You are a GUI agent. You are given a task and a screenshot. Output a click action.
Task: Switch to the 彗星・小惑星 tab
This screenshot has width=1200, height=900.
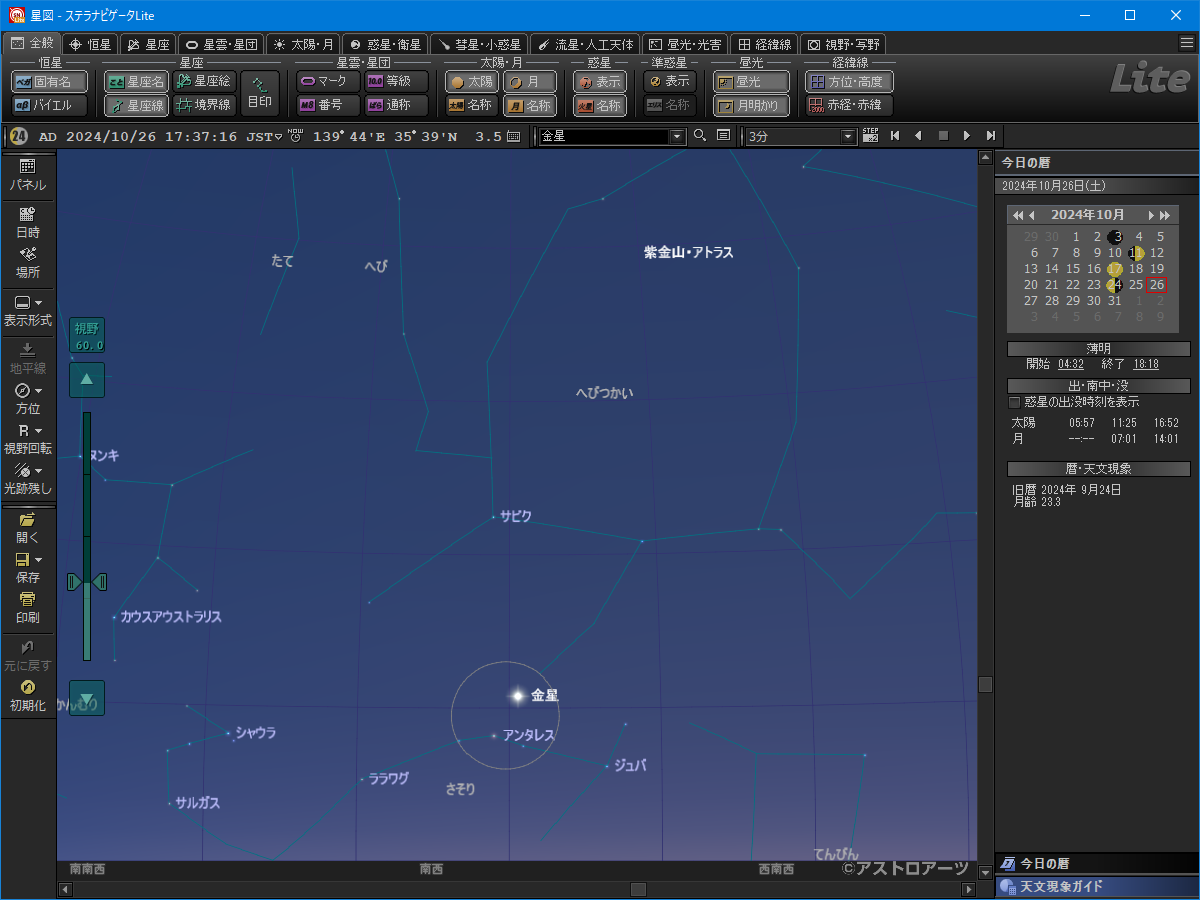coord(479,44)
